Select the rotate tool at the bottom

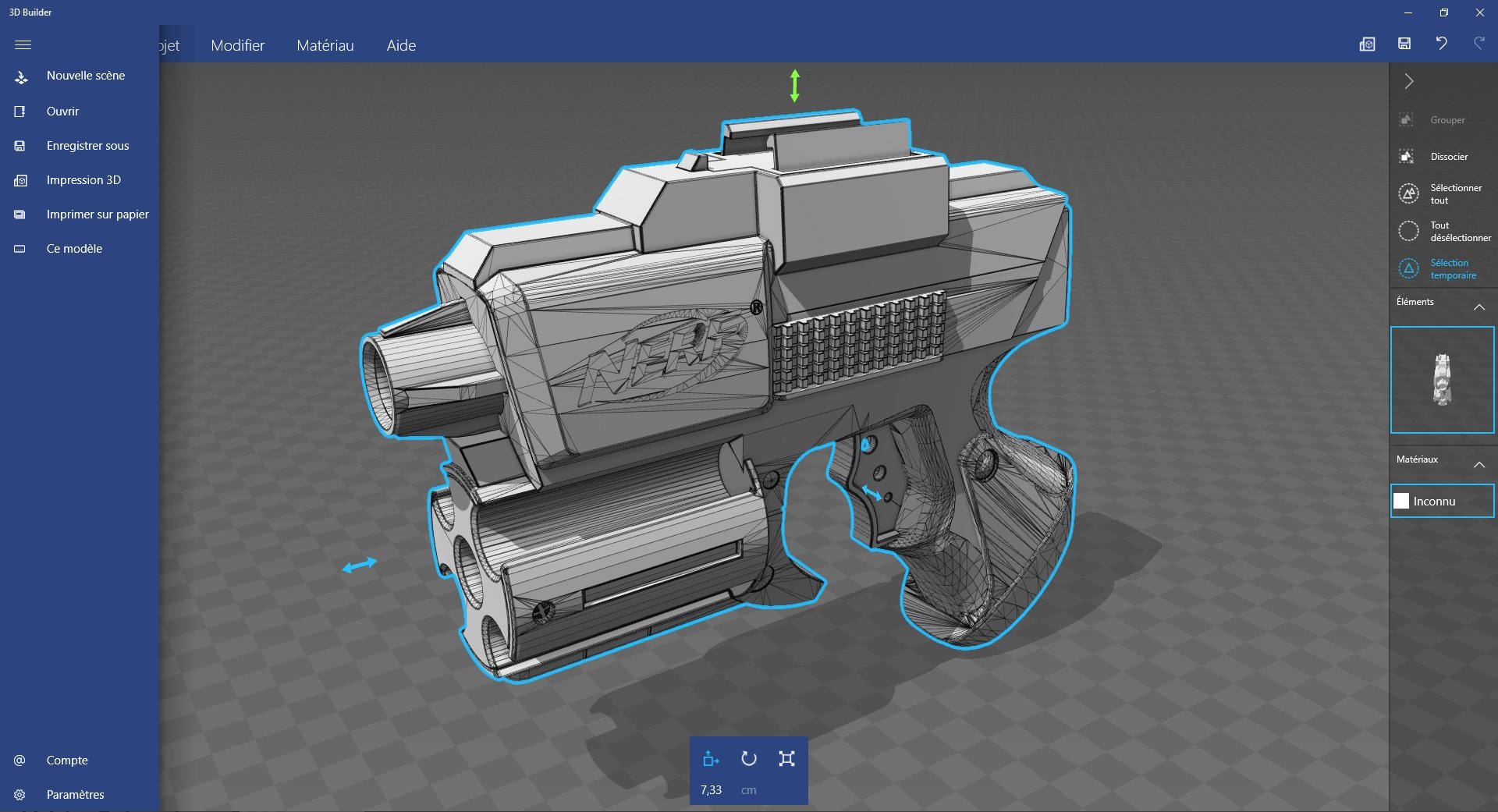[x=748, y=758]
